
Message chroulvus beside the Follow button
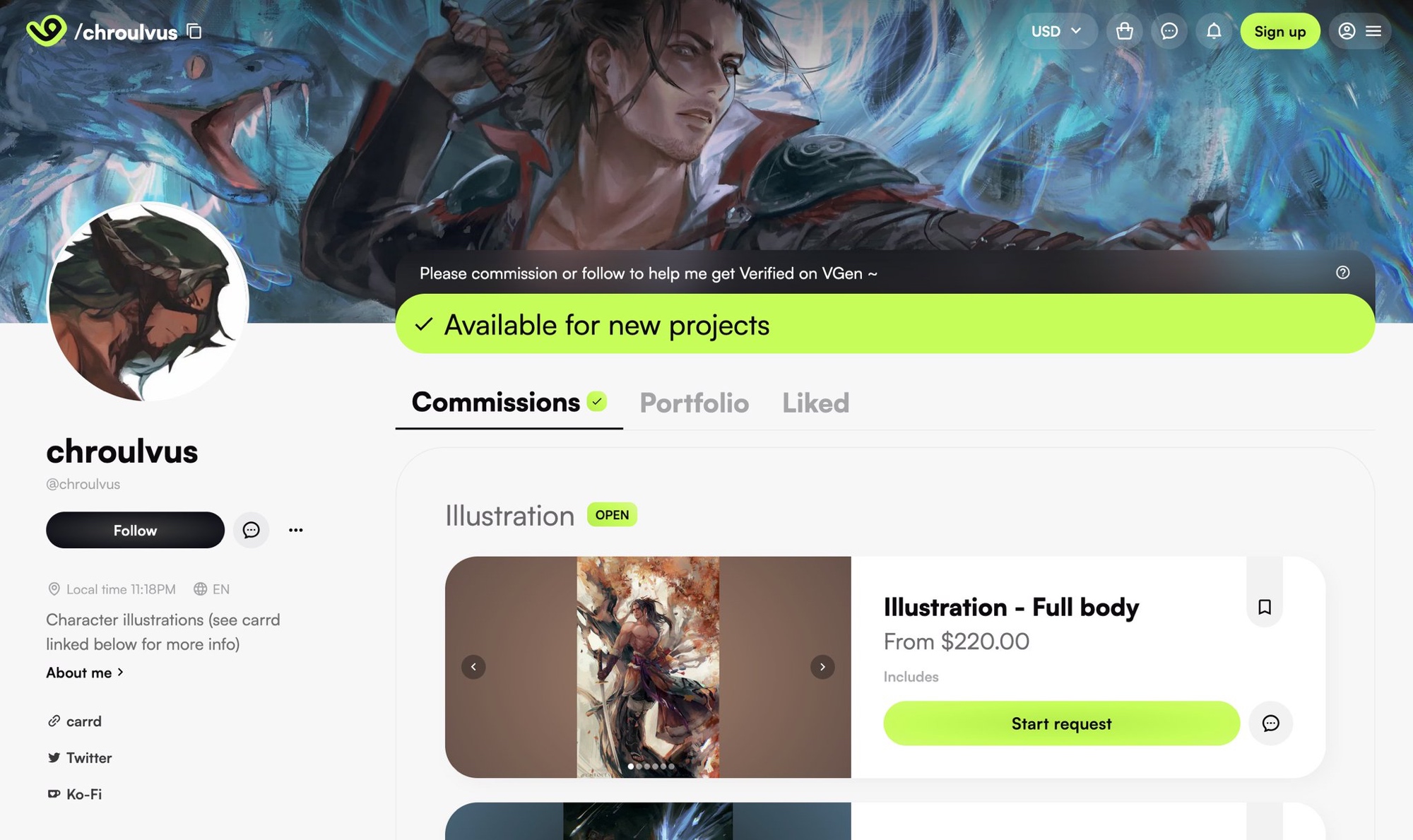pyautogui.click(x=251, y=530)
